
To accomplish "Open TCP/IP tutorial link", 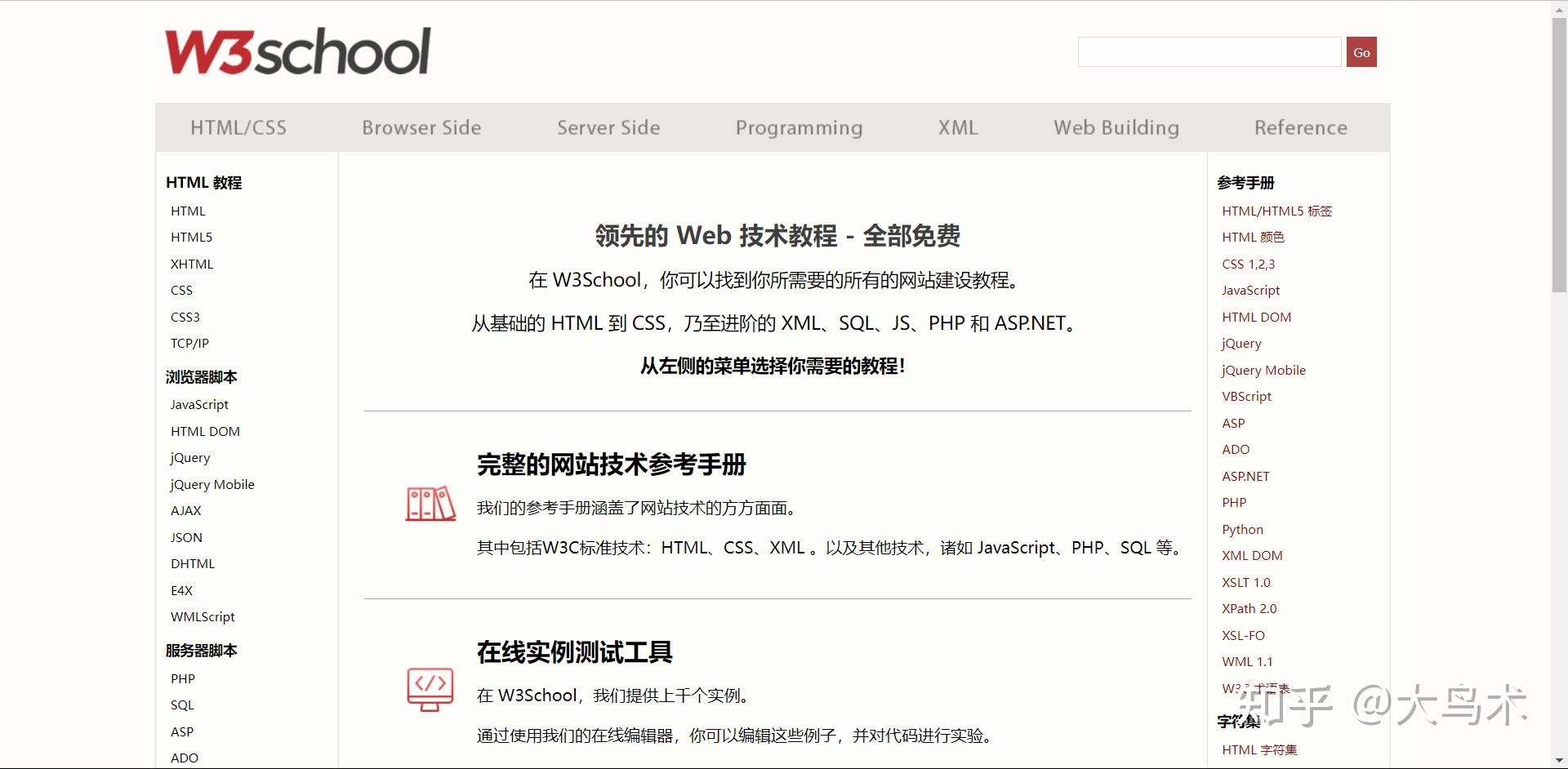I will click(189, 343).
